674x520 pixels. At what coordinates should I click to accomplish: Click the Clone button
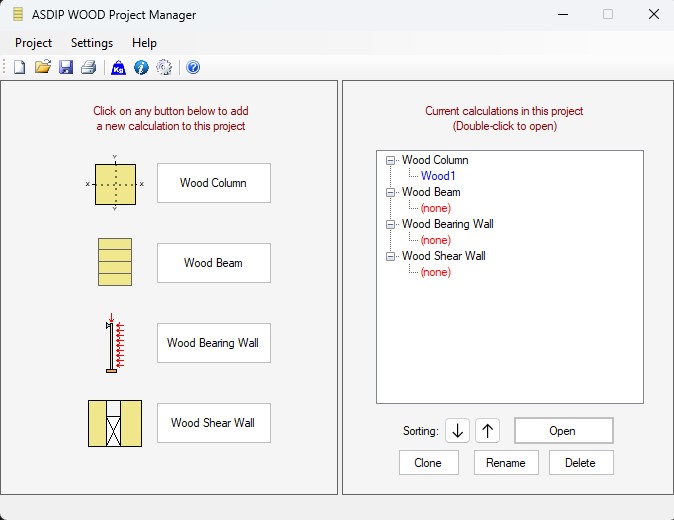(429, 463)
